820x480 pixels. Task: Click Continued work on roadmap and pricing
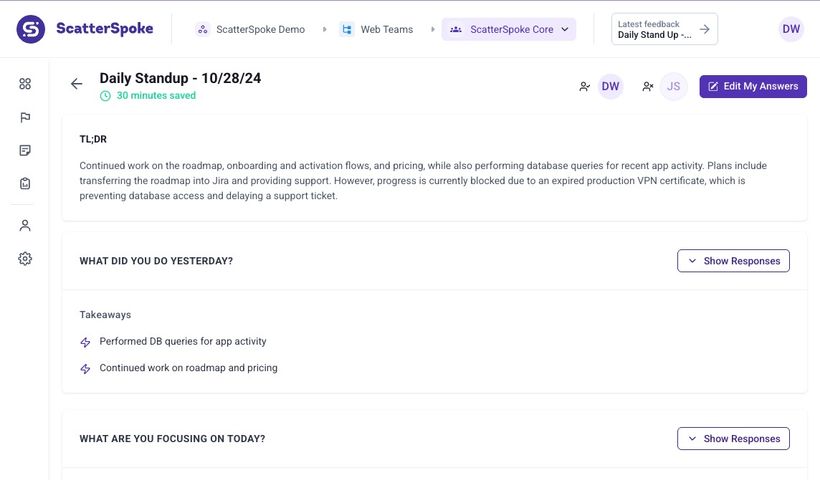188,368
